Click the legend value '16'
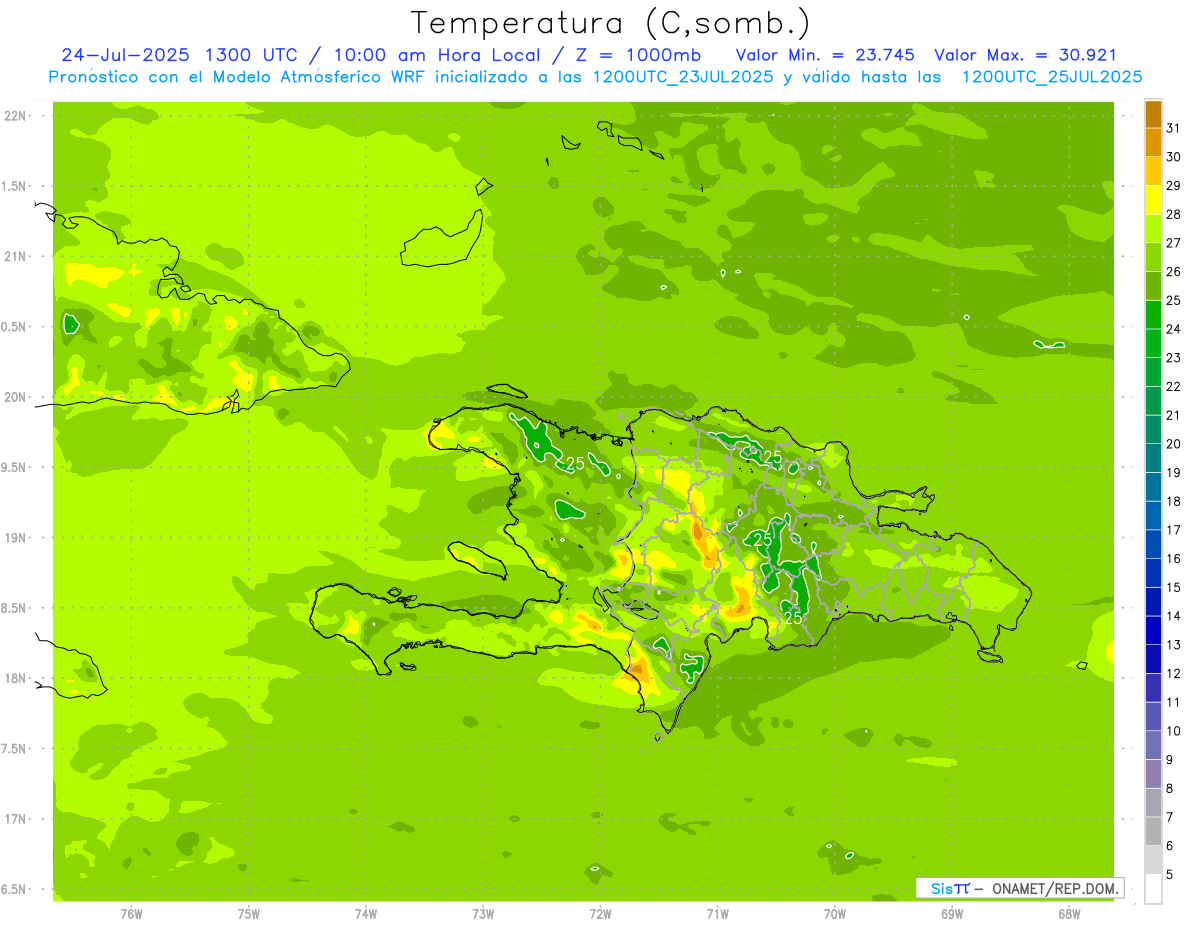This screenshot has width=1200, height=927. 1174,559
